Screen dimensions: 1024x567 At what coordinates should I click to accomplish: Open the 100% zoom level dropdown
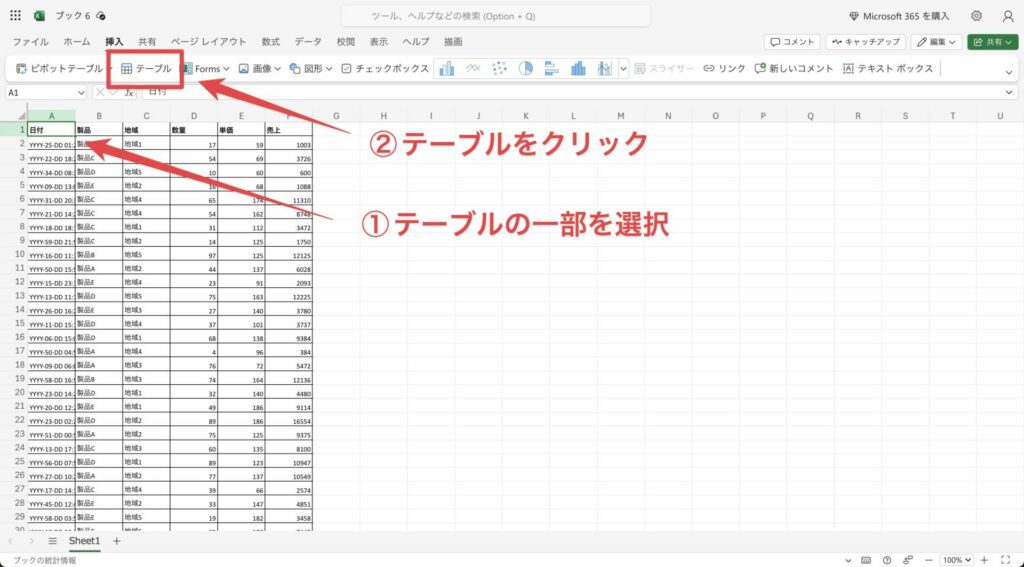[957, 560]
